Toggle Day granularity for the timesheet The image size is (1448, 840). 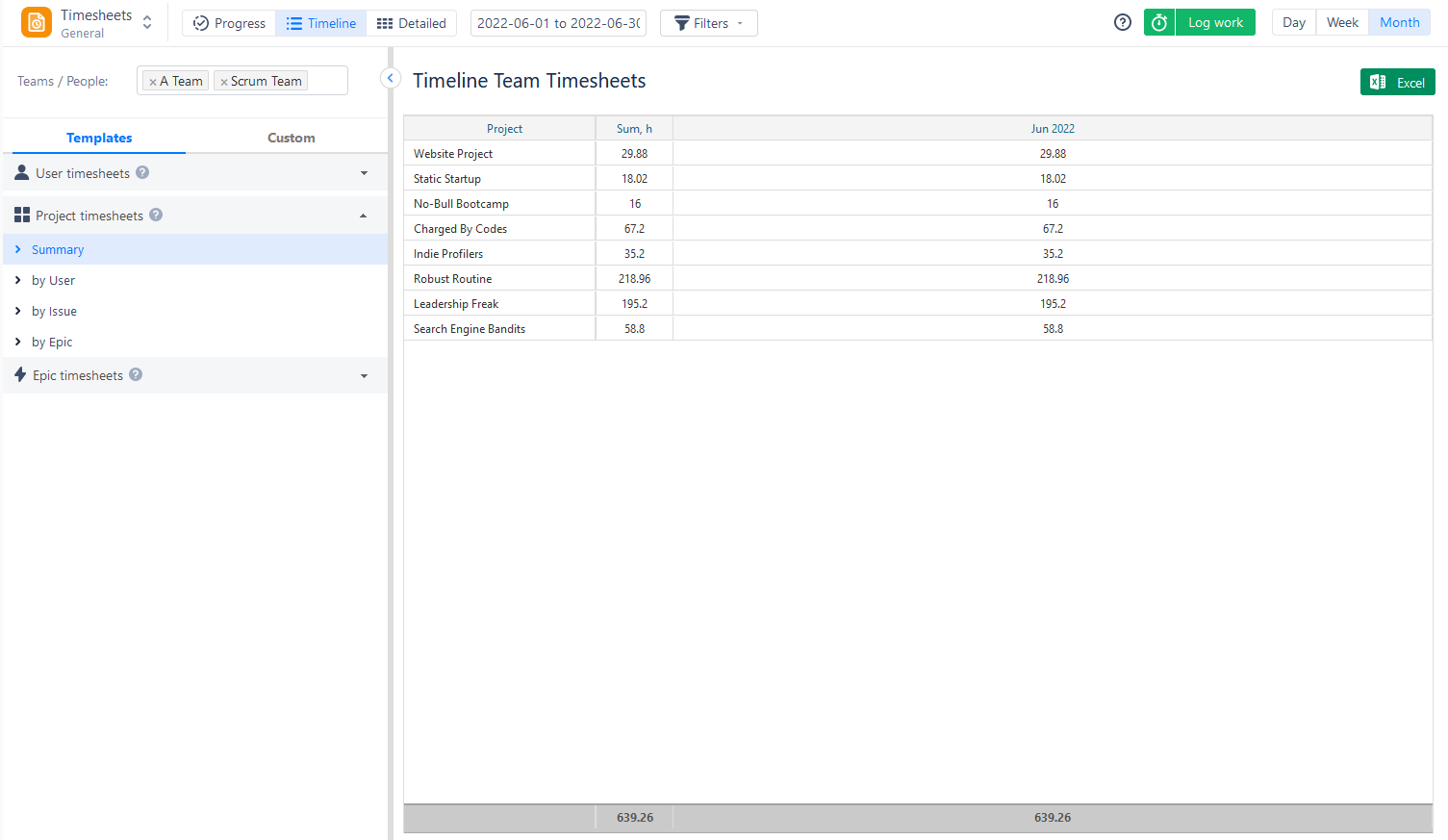pyautogui.click(x=1293, y=21)
